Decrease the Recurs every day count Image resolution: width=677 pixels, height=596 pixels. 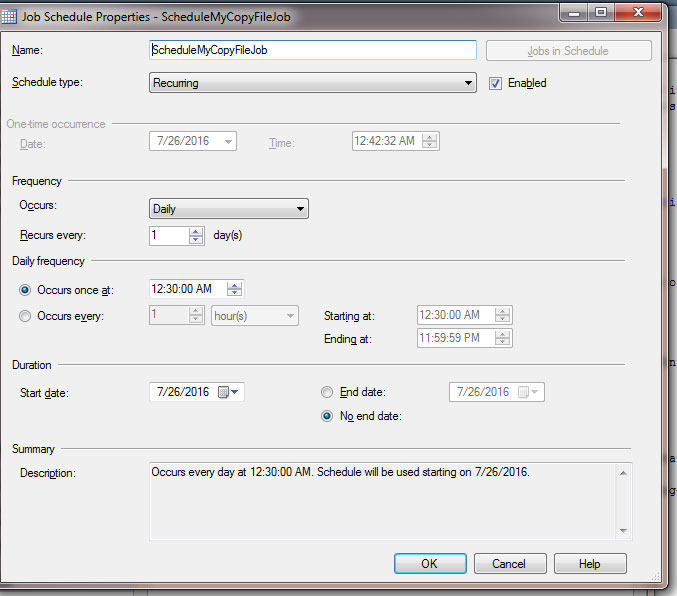tap(196, 241)
